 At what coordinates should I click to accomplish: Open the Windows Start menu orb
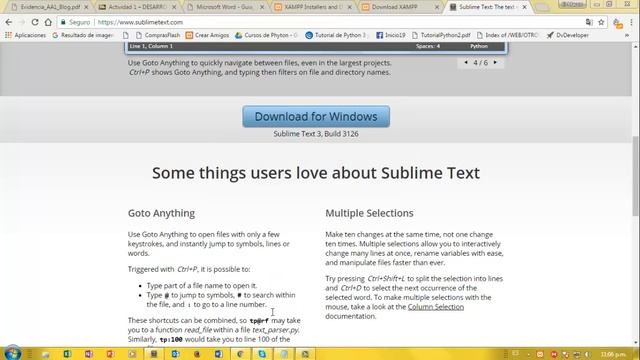click(x=12, y=353)
